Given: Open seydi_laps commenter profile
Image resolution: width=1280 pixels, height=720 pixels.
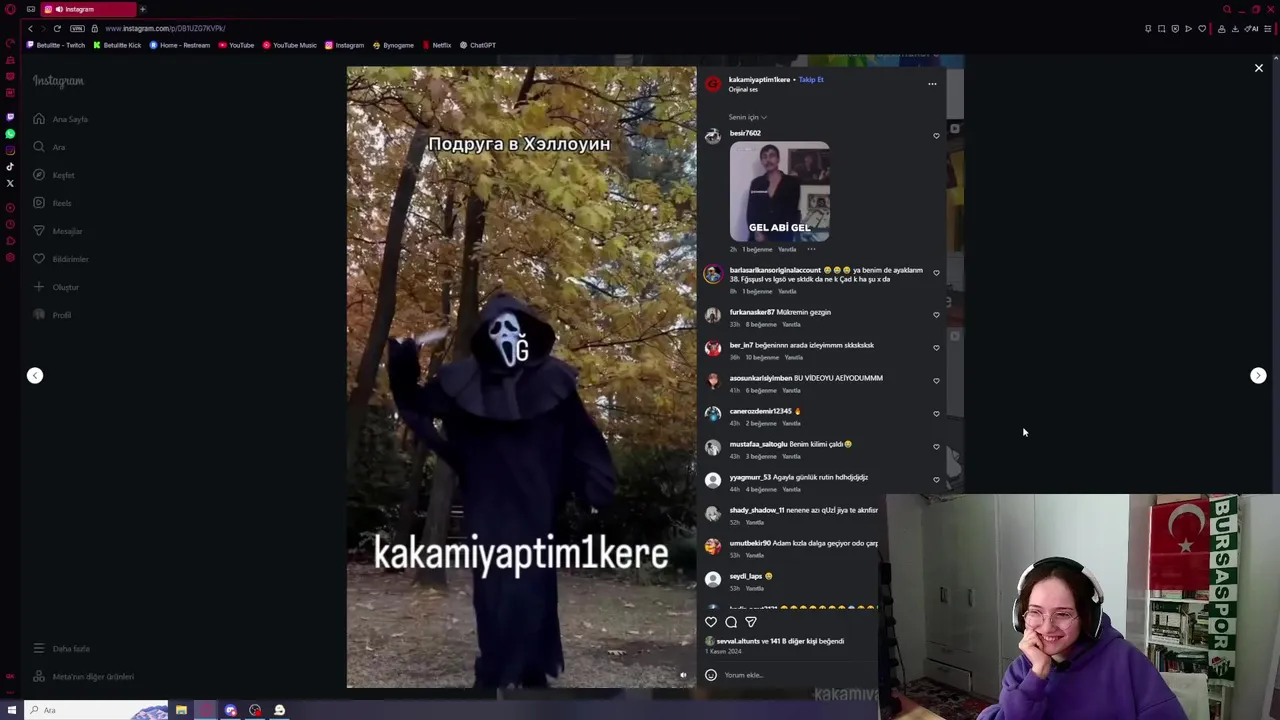Looking at the screenshot, I should (x=746, y=576).
